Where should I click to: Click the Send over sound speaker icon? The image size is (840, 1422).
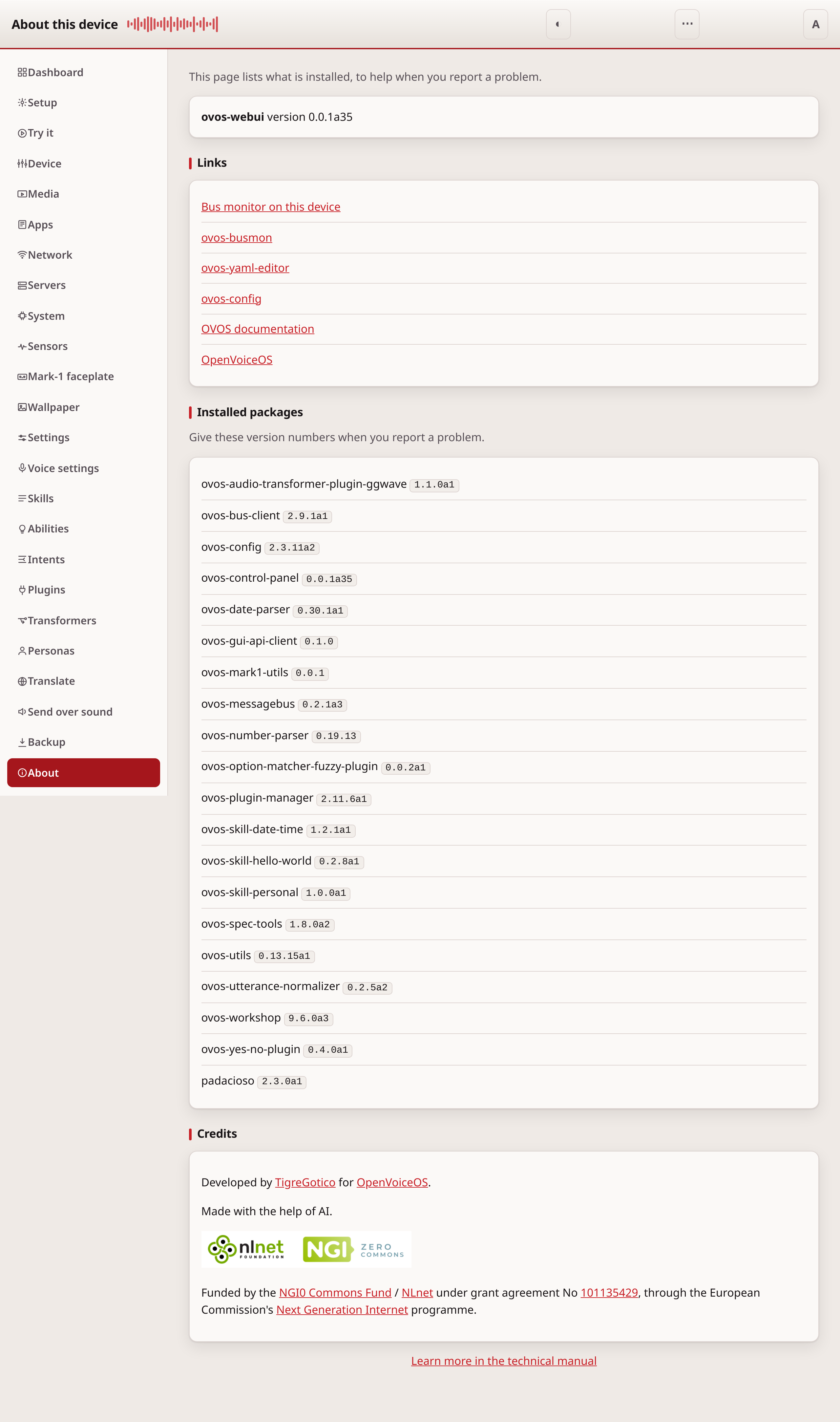[x=22, y=712]
